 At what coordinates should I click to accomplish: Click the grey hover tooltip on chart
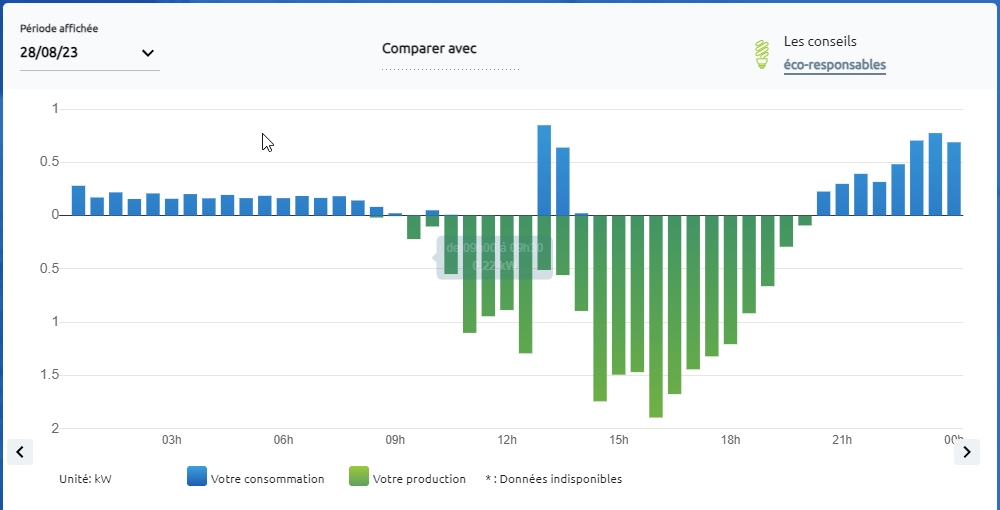(494, 257)
